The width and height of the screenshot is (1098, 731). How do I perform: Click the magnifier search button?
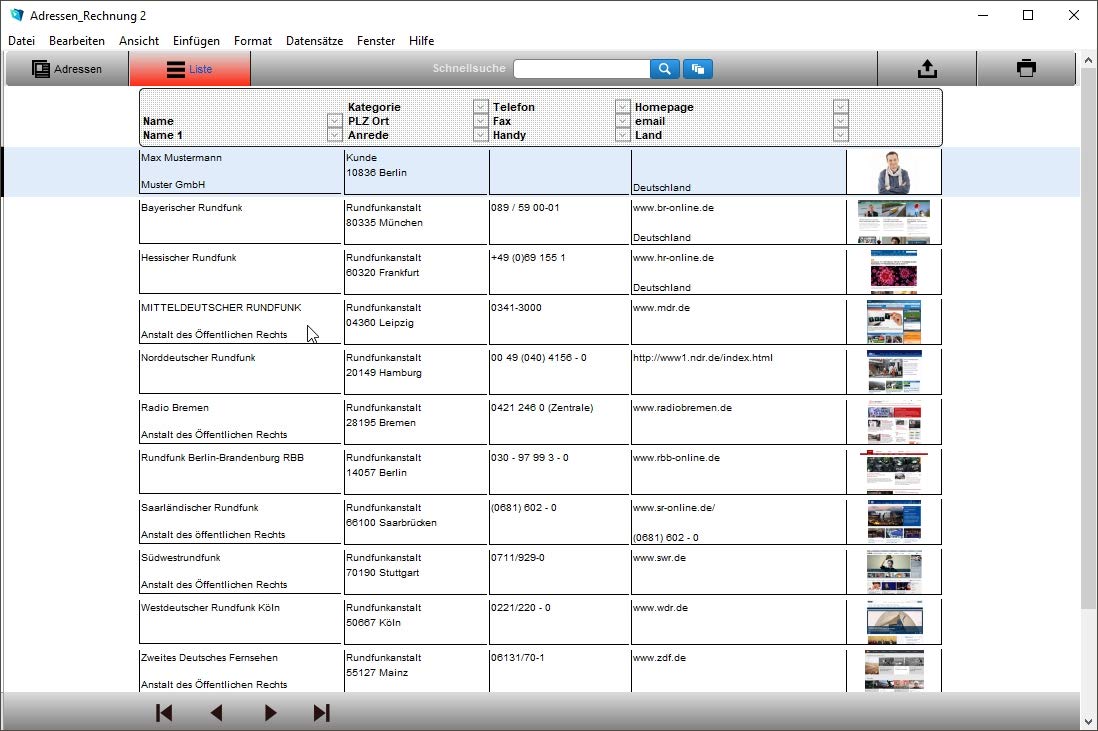click(x=665, y=69)
